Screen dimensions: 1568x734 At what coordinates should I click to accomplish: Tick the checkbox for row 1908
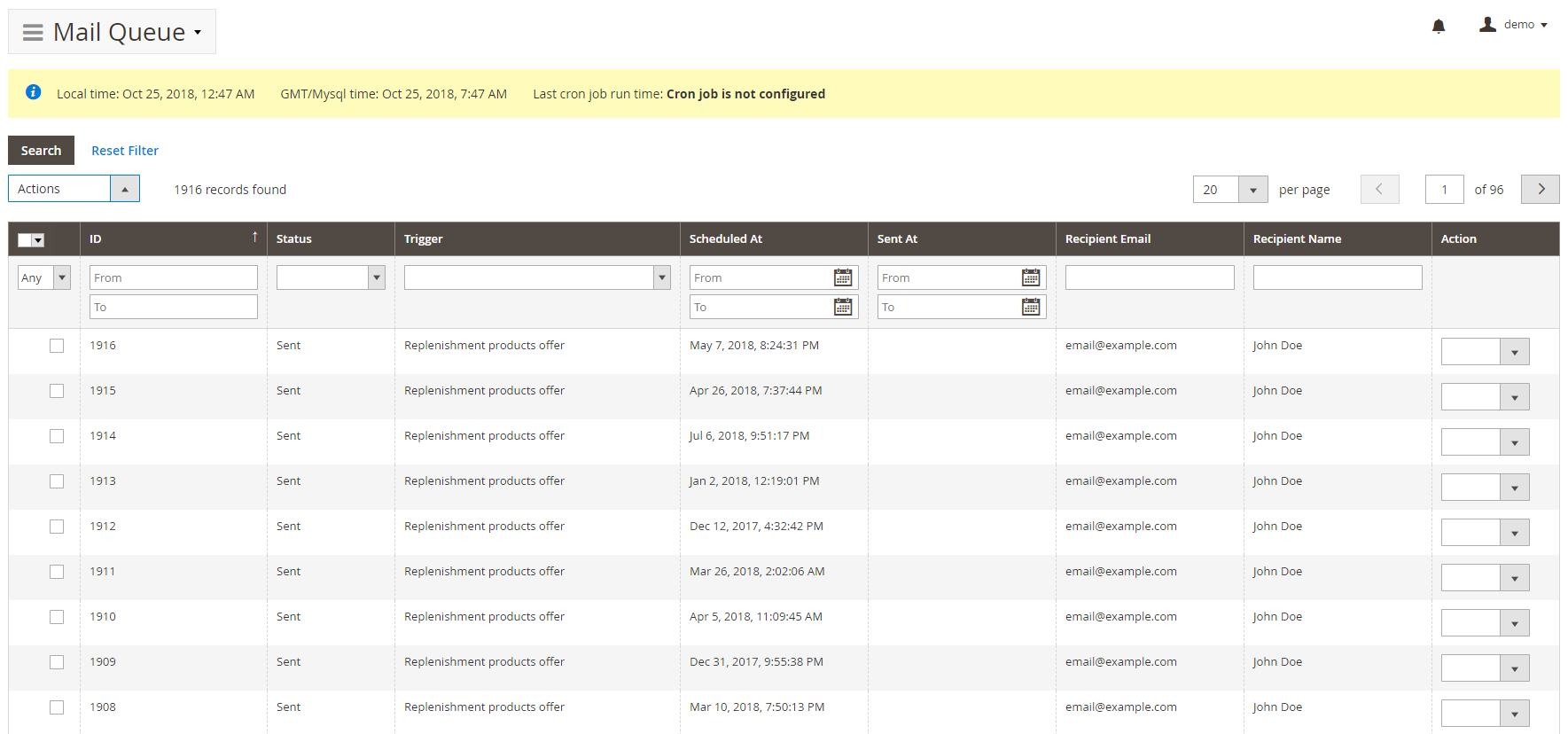(x=57, y=707)
